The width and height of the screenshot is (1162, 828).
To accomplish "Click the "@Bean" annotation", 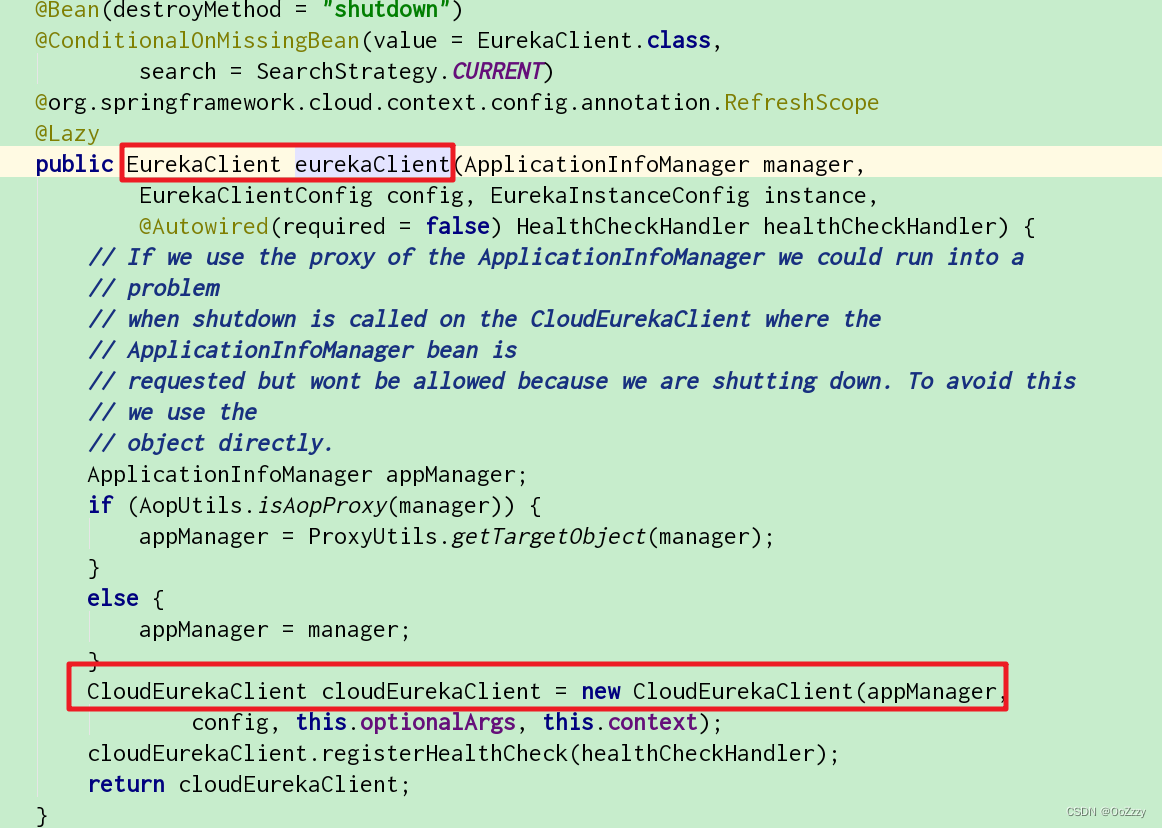I will 67,10.
